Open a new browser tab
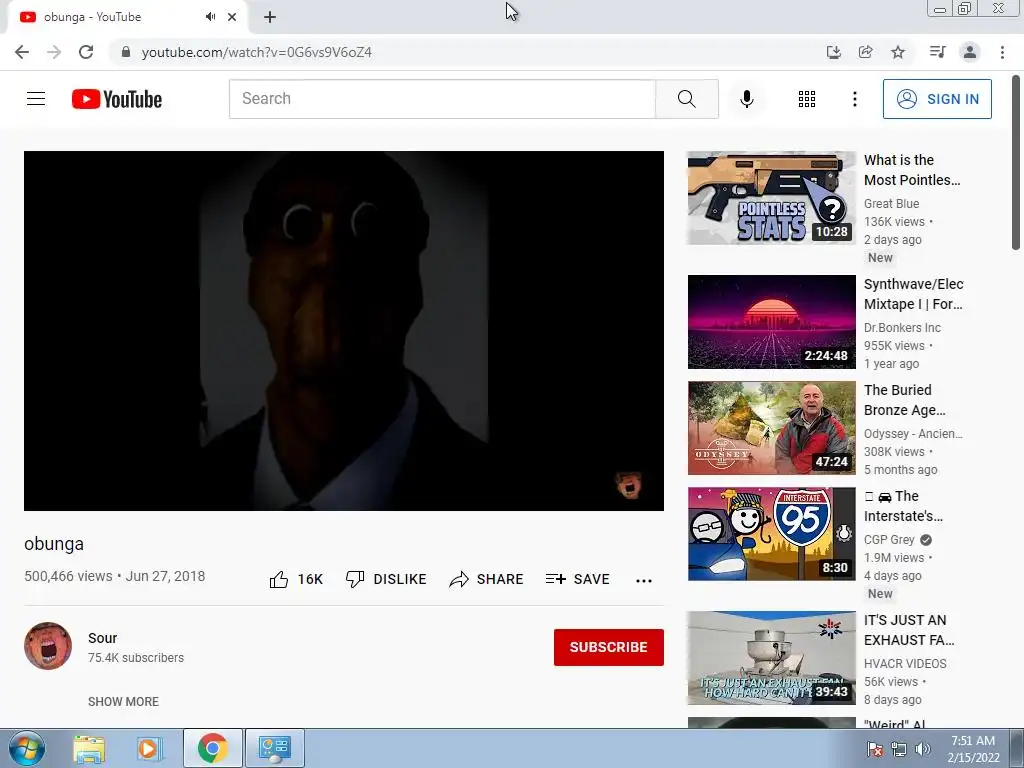Image resolution: width=1024 pixels, height=768 pixels. (x=270, y=17)
